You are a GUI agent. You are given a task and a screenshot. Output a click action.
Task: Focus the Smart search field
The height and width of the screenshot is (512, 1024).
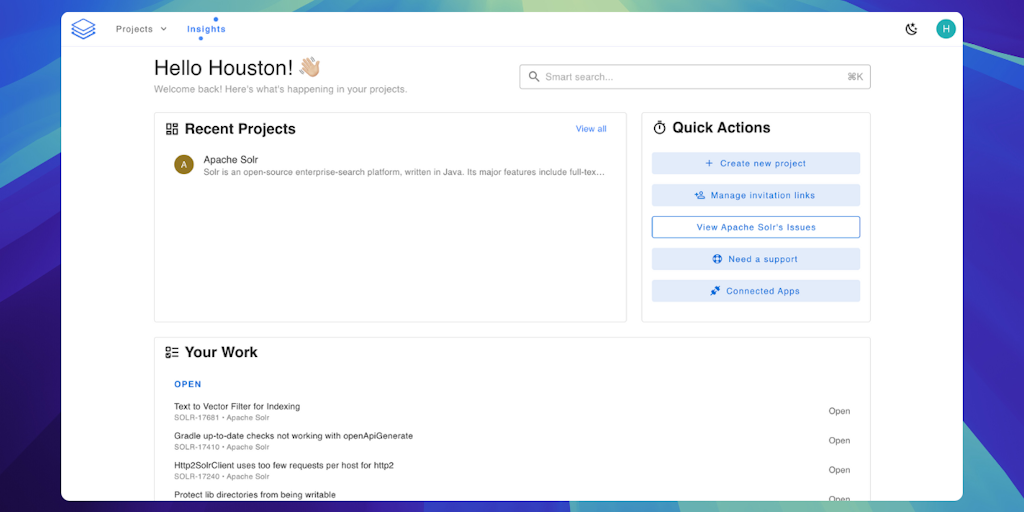click(695, 77)
